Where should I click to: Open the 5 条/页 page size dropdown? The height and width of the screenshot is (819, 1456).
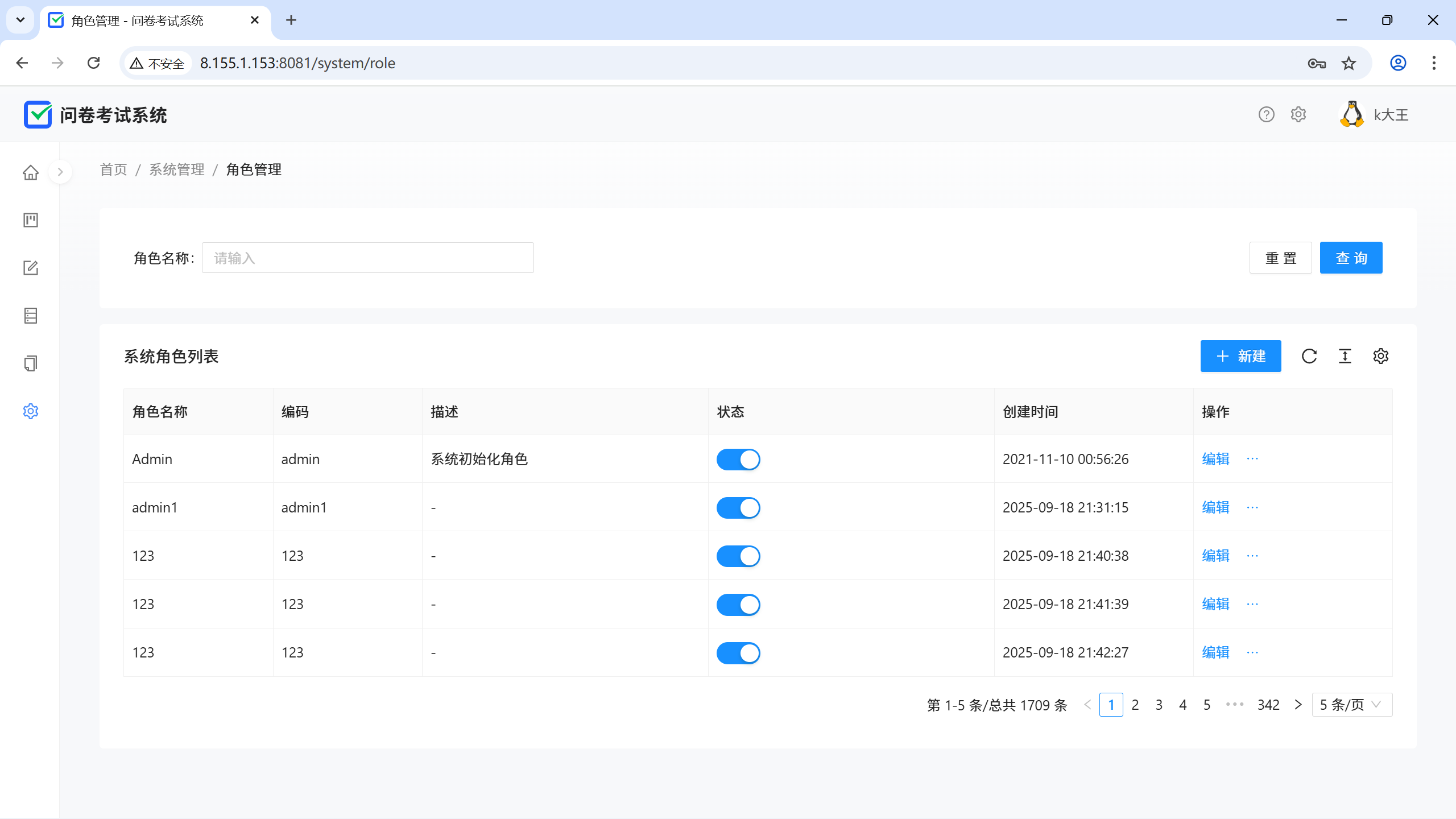[x=1351, y=705]
